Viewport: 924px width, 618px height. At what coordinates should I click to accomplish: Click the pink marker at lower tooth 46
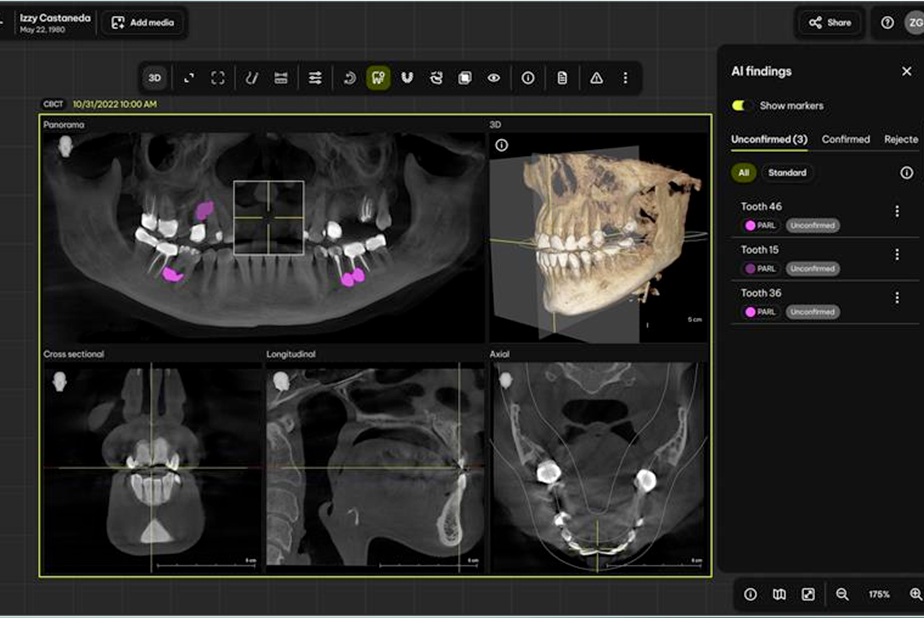point(172,274)
